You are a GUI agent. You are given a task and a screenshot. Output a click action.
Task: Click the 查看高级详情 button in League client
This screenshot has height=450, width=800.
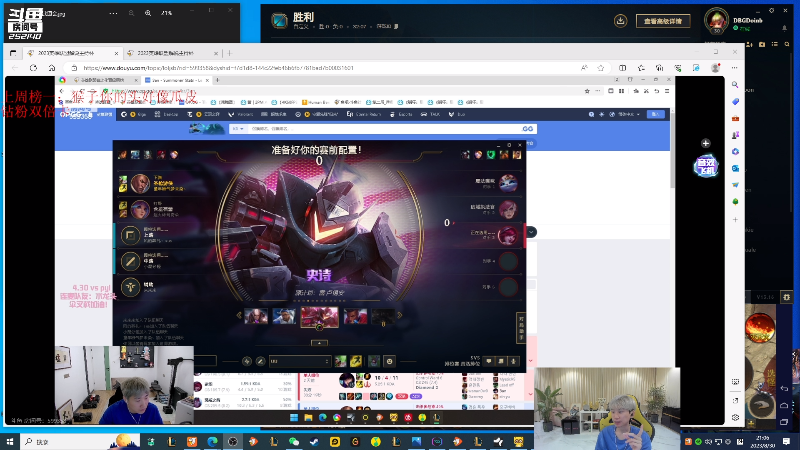point(663,21)
